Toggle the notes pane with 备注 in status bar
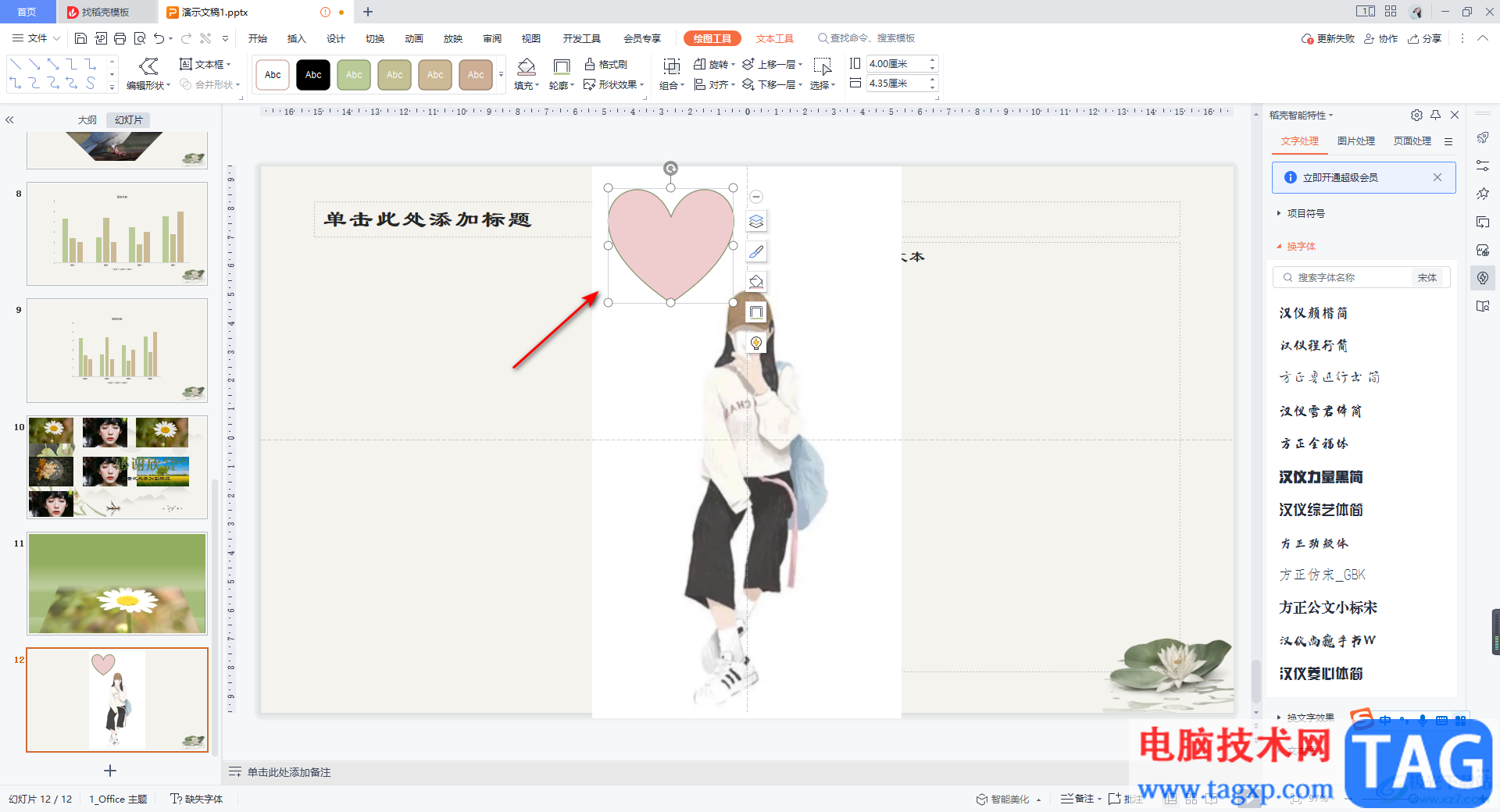The width and height of the screenshot is (1500, 812). point(1078,799)
